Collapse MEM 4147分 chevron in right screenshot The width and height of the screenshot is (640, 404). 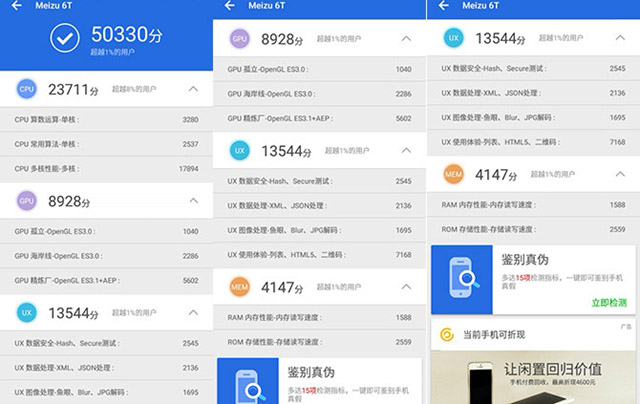coord(620,174)
